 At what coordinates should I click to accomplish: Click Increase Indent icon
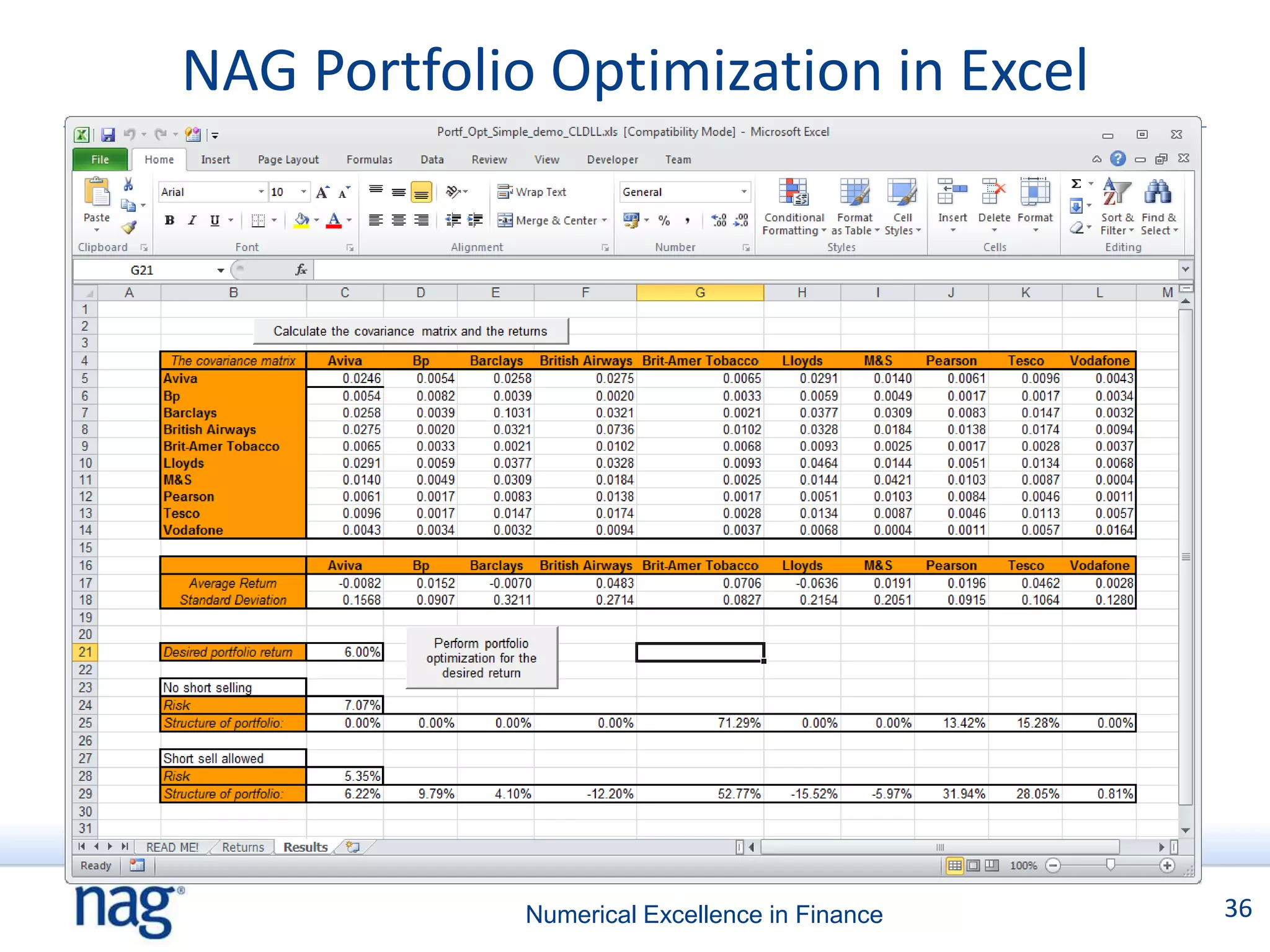(x=476, y=220)
